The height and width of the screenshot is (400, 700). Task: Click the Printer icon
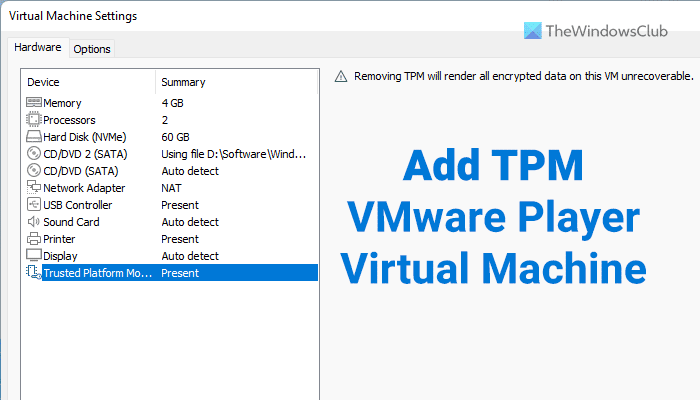33,238
